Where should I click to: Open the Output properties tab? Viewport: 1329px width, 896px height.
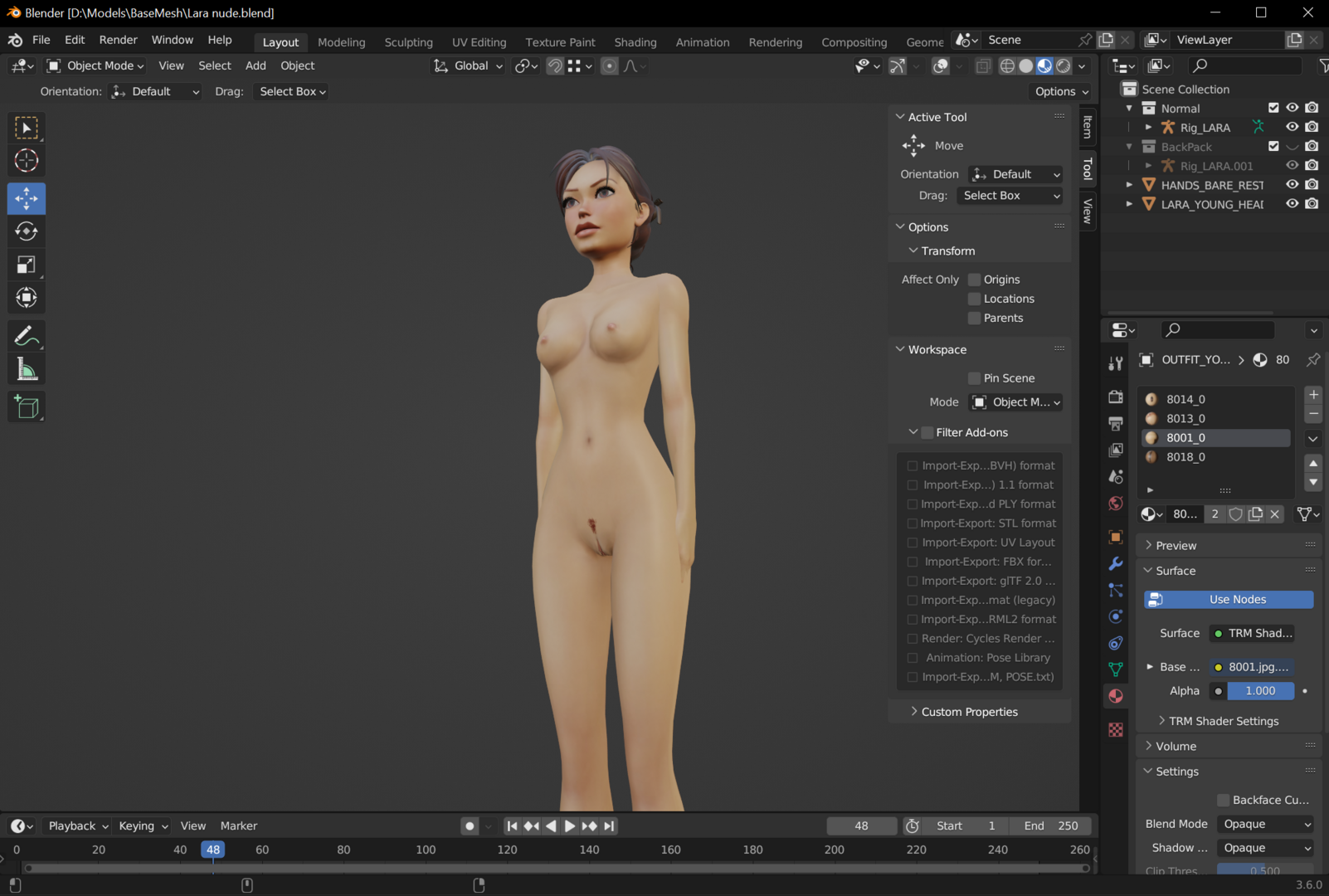[x=1116, y=424]
